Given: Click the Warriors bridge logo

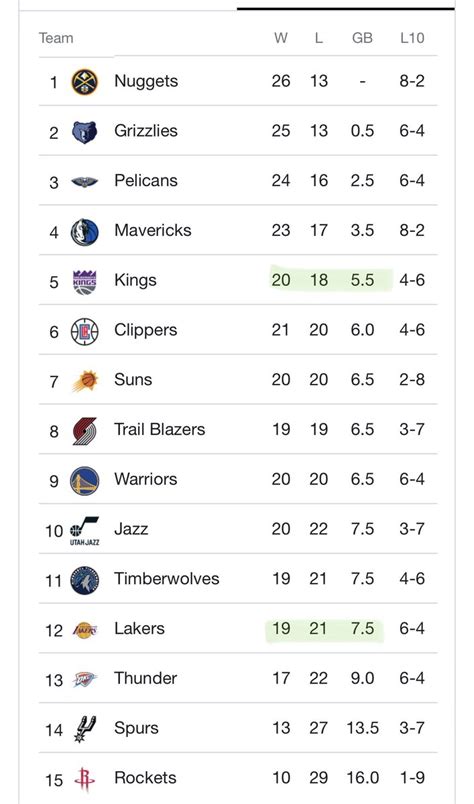Looking at the screenshot, I should click(85, 480).
